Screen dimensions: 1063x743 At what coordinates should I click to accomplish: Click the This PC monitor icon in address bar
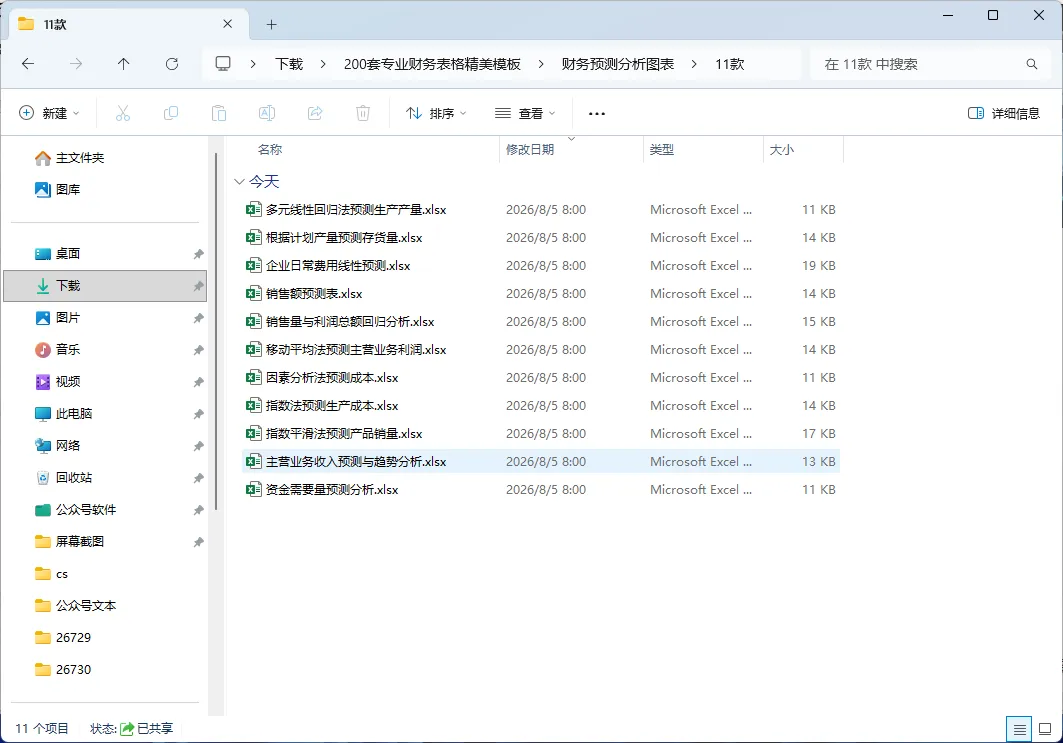click(x=223, y=64)
